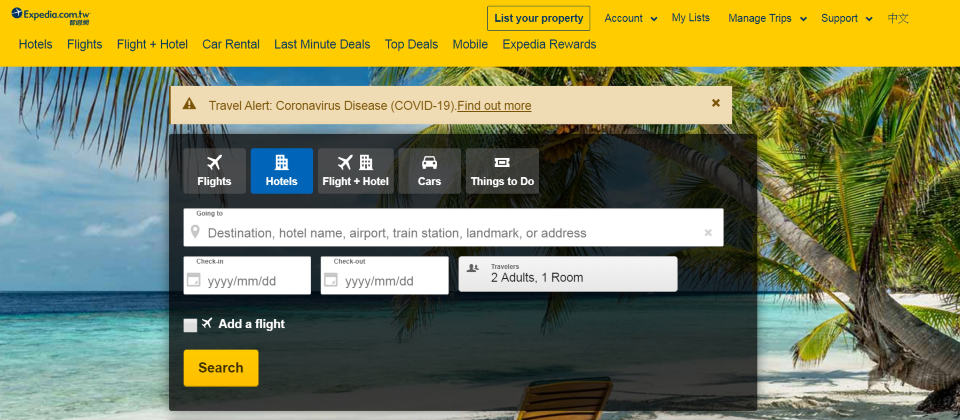Select the Flights airplane tab
The width and height of the screenshot is (960, 420).
point(214,171)
